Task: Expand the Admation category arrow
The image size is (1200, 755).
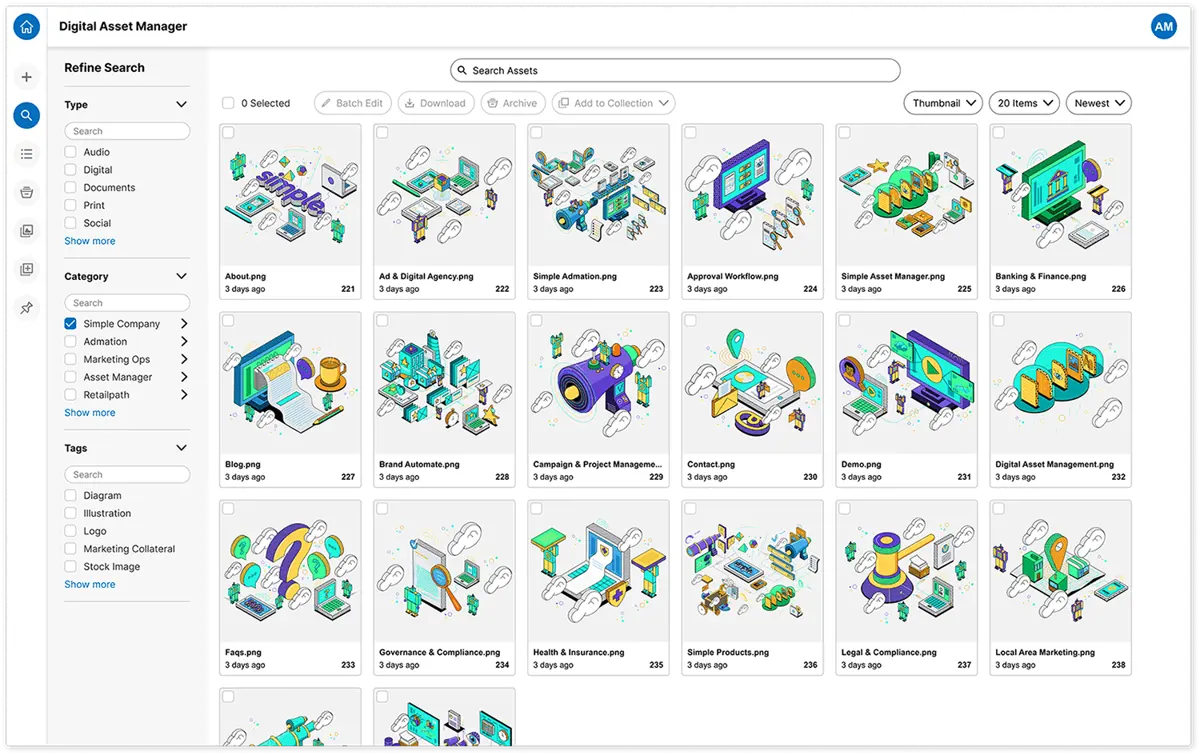Action: point(184,342)
